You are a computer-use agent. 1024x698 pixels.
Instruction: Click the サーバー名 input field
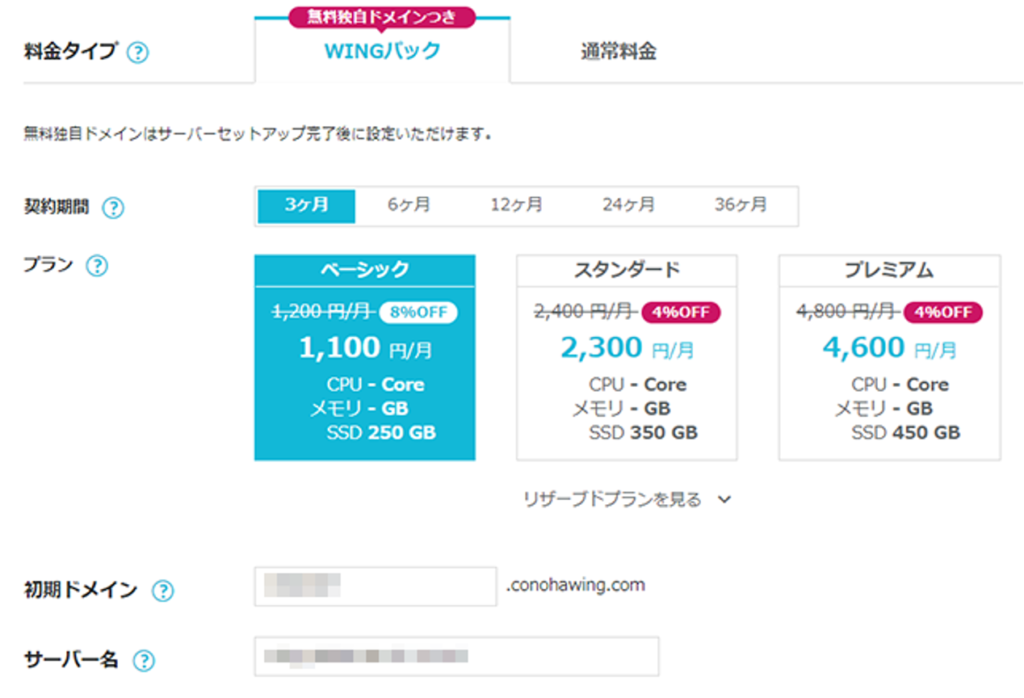(x=456, y=657)
